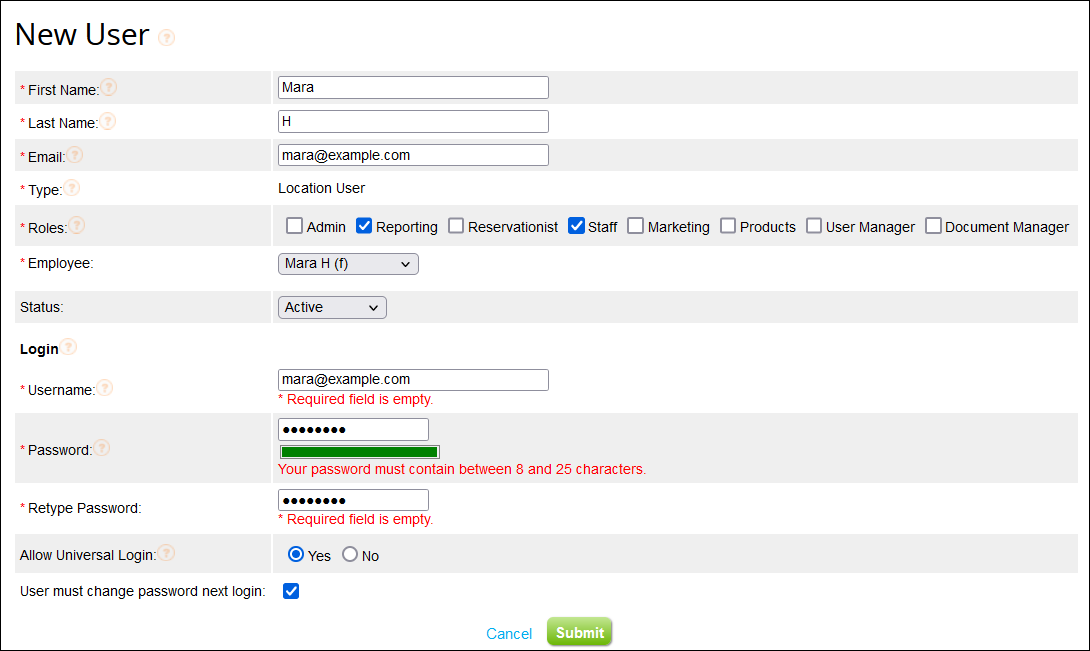Open the Username help icon
This screenshot has width=1090, height=651.
tap(104, 388)
